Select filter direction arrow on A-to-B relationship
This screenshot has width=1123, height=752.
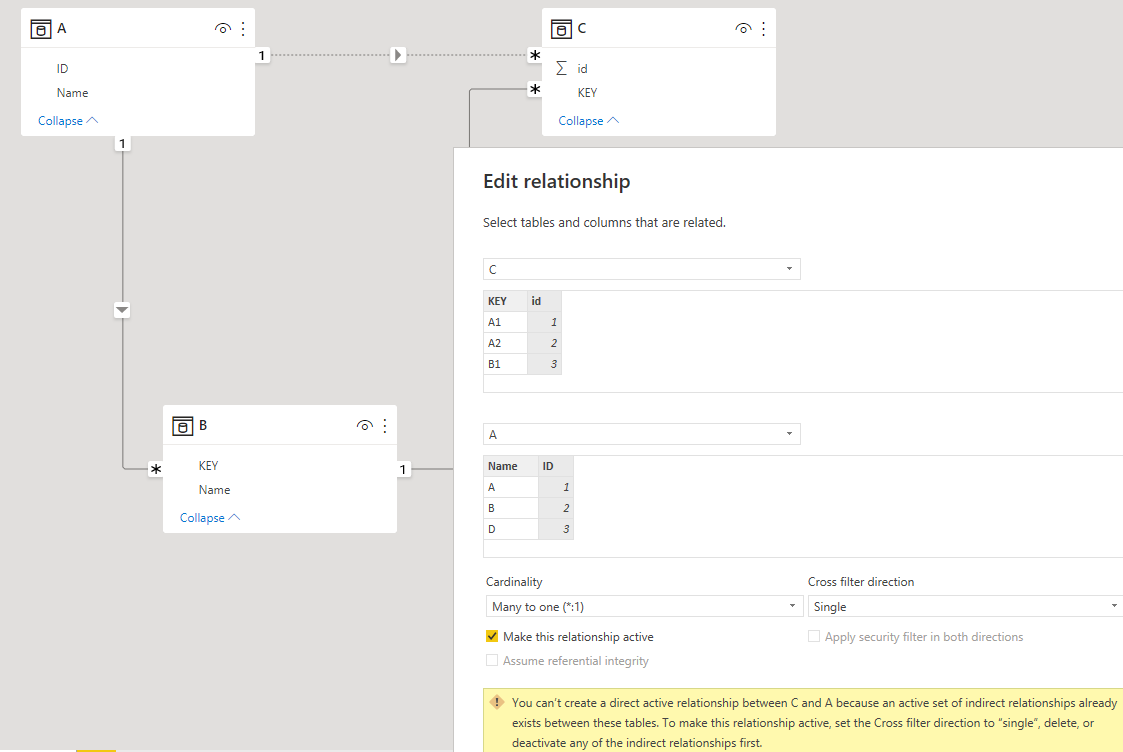(x=122, y=310)
